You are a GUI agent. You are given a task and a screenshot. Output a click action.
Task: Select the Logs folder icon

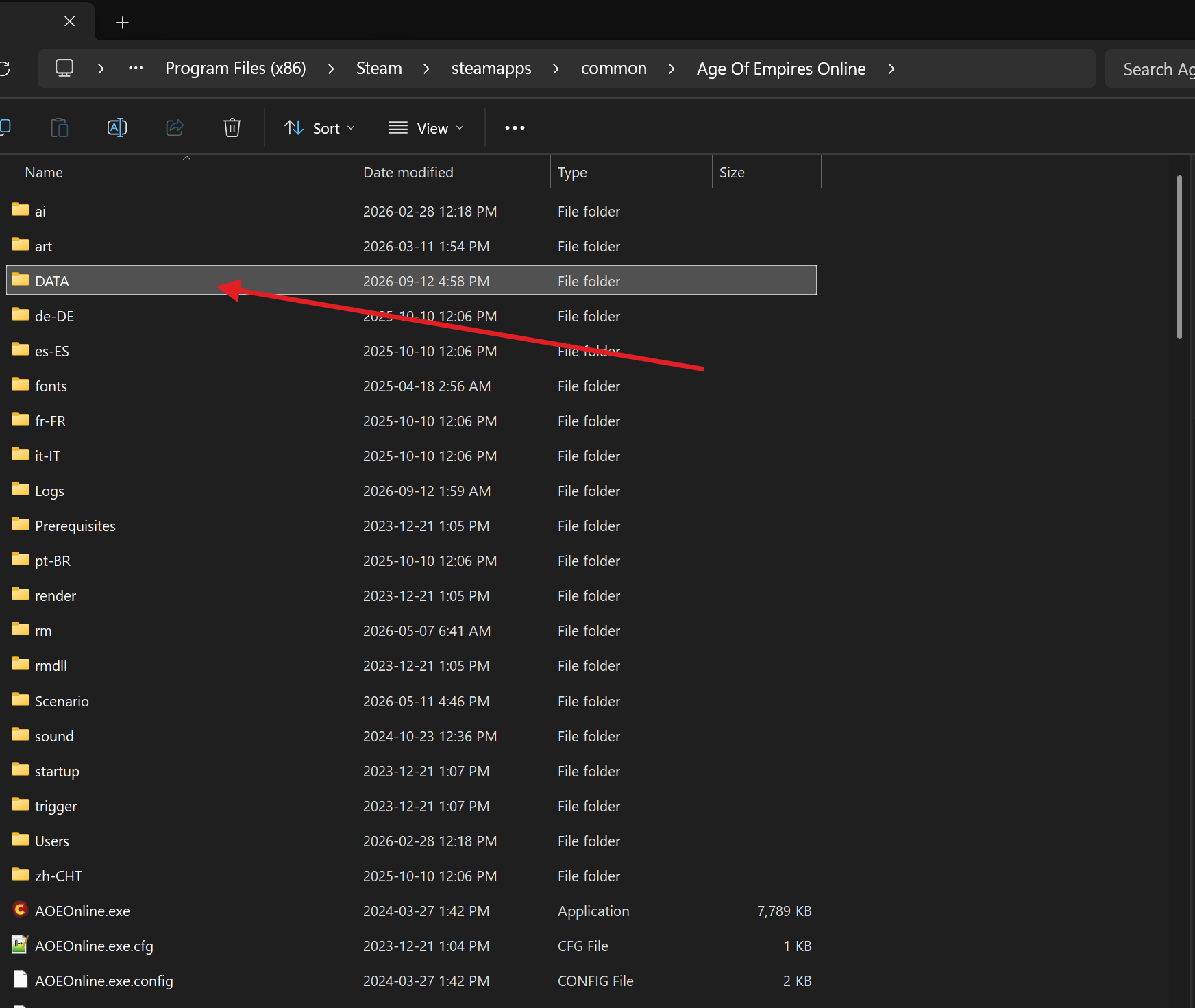pos(21,489)
